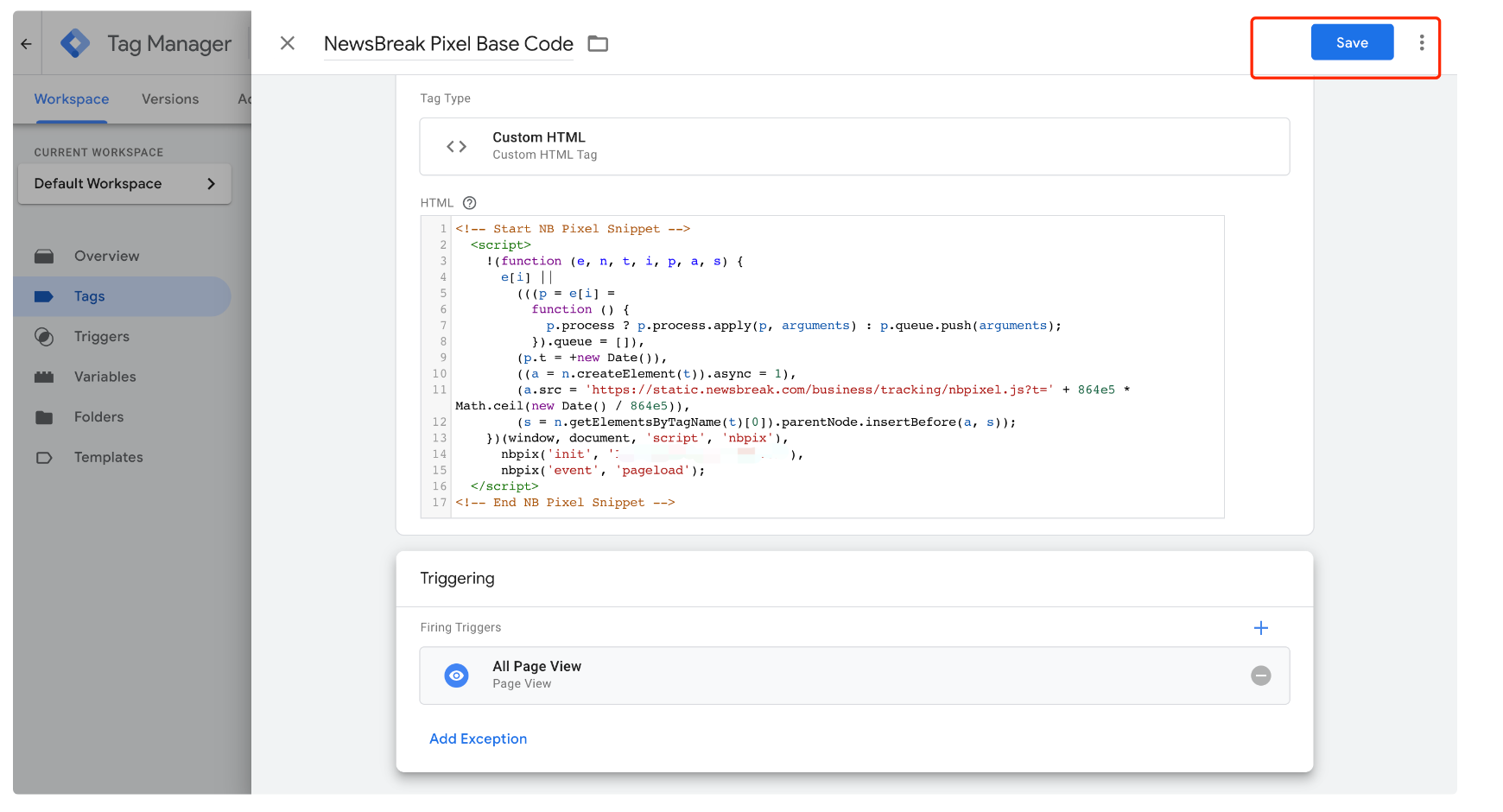The height and width of the screenshot is (812, 1503).
Task: Open Overview in the sidebar
Action: tap(106, 256)
